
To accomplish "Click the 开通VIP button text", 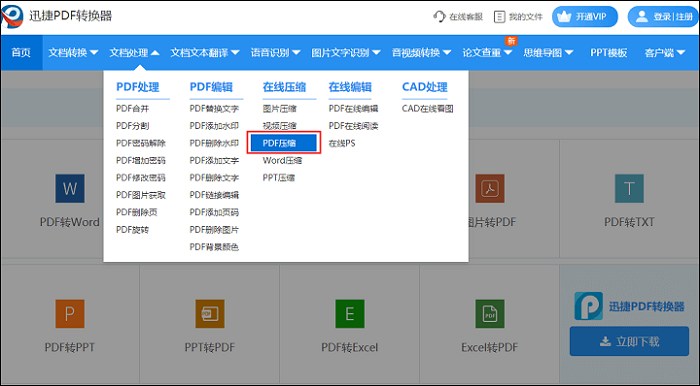I will (x=591, y=17).
